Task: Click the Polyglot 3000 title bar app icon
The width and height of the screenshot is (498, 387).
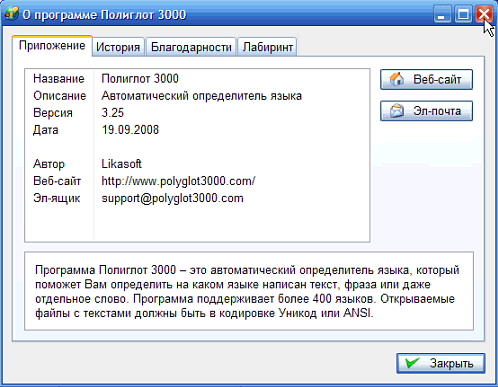Action: point(12,14)
